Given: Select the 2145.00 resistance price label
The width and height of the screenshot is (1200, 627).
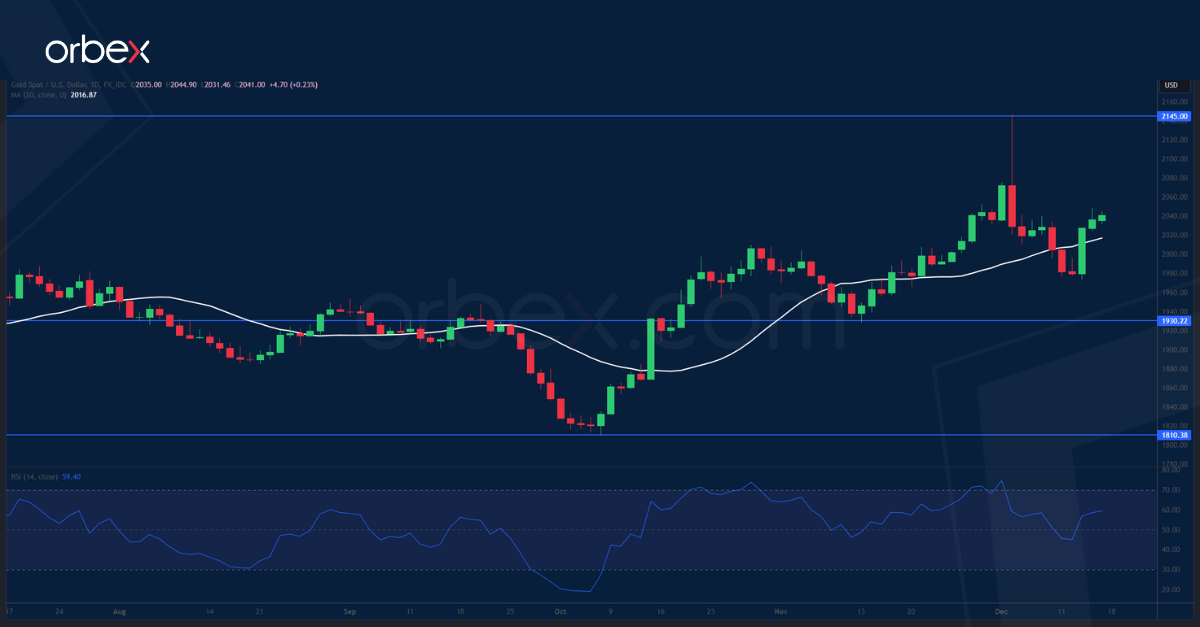Looking at the screenshot, I should pos(1172,116).
